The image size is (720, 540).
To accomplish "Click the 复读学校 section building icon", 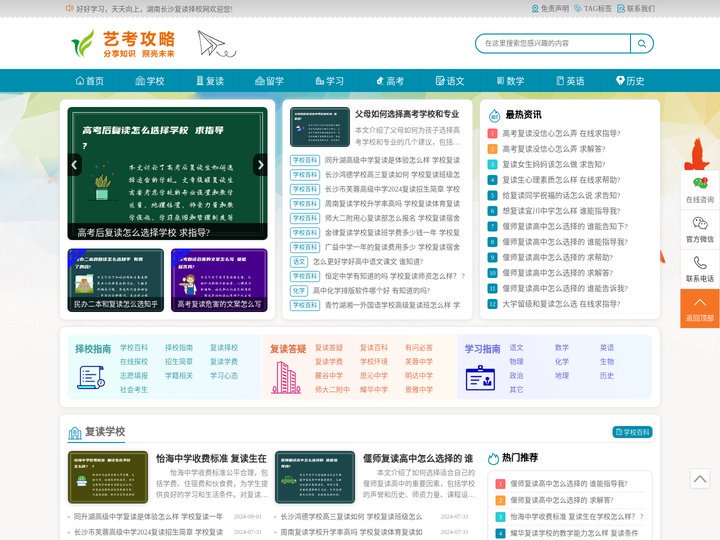I will pos(74,433).
